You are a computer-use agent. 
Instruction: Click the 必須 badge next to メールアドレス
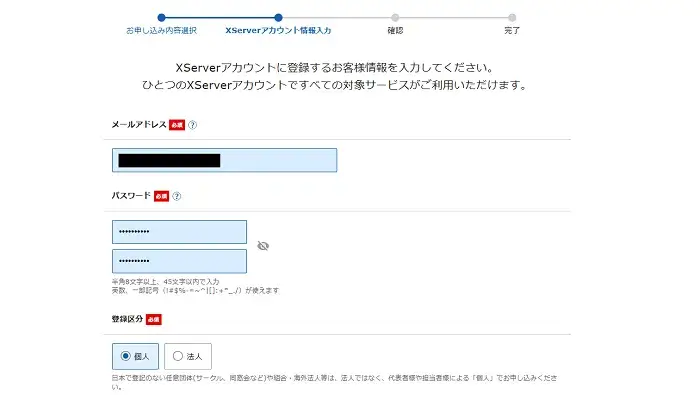[x=177, y=125]
